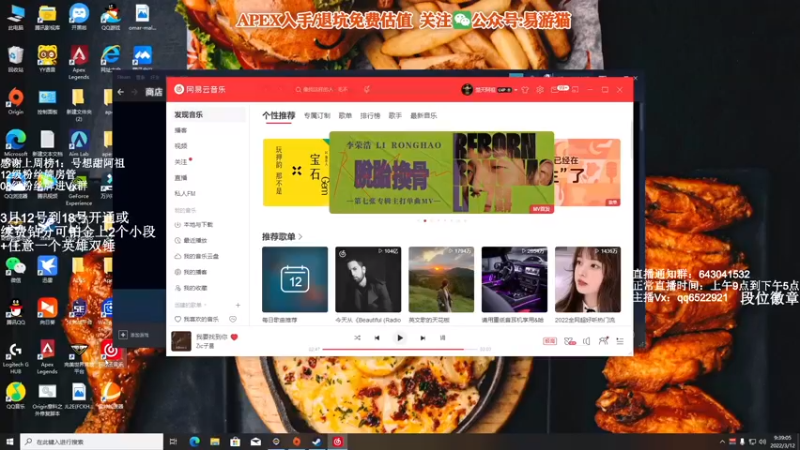Select the 排行榜 tab

pyautogui.click(x=370, y=116)
